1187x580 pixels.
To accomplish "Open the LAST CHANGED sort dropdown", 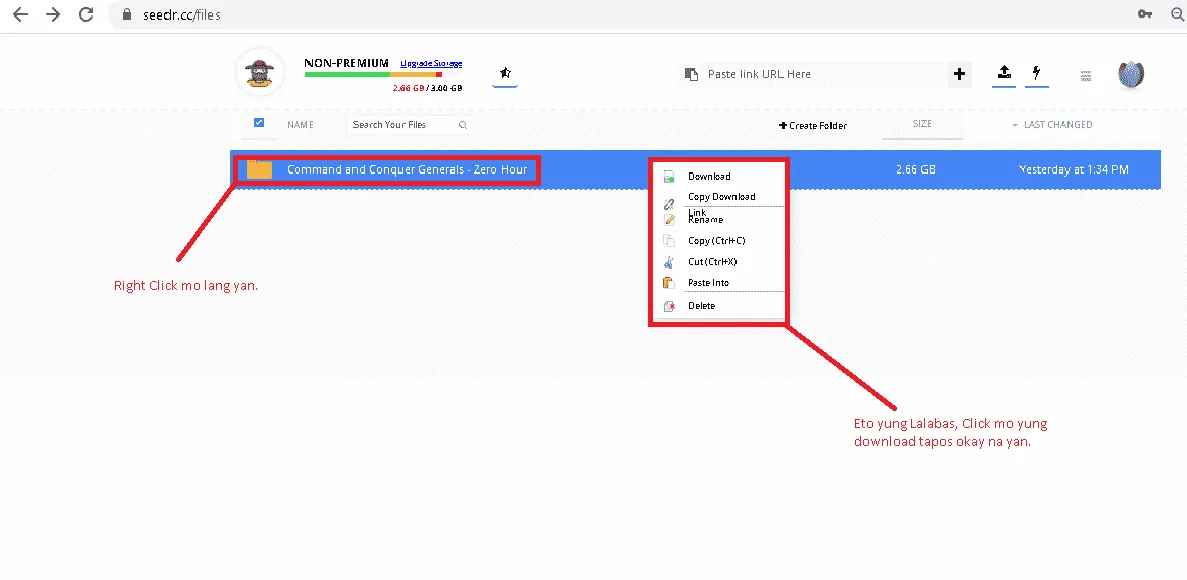I will 1052,125.
